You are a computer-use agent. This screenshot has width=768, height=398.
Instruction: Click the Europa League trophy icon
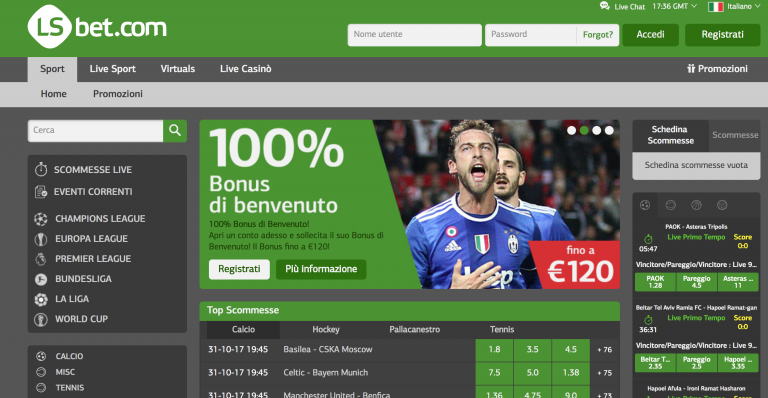[x=41, y=239]
